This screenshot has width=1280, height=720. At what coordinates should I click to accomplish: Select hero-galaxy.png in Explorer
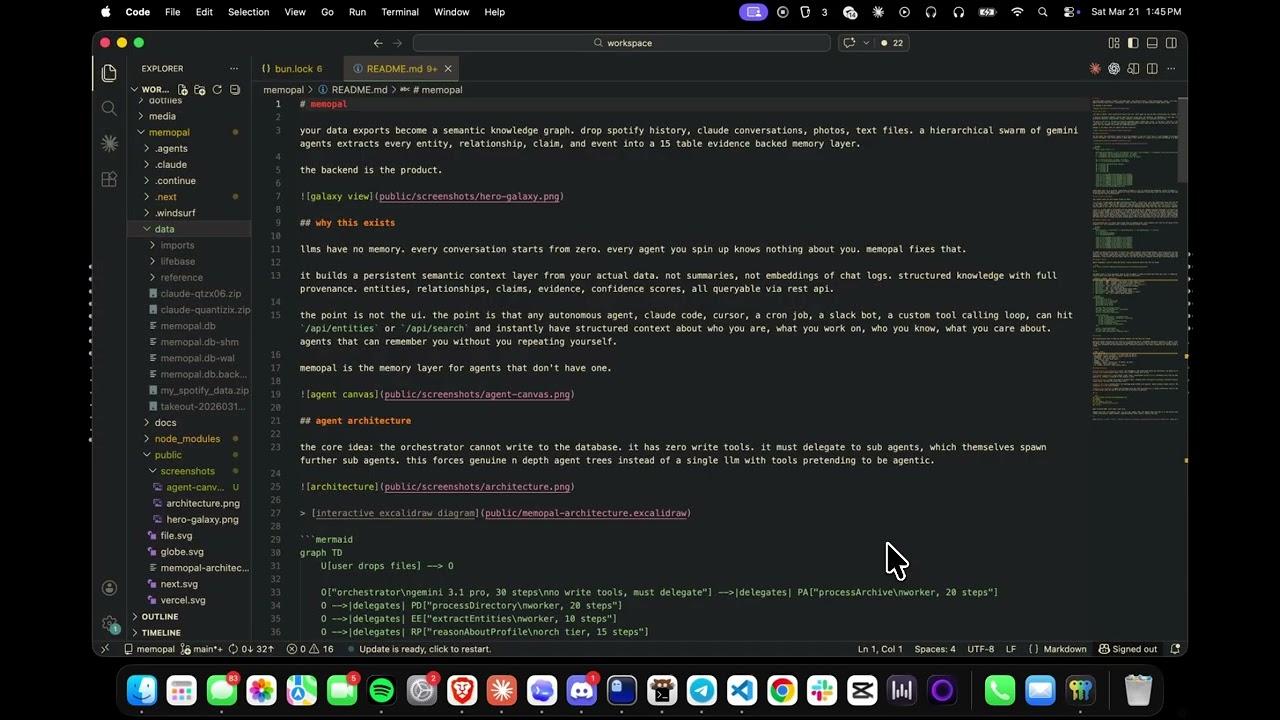coord(202,519)
